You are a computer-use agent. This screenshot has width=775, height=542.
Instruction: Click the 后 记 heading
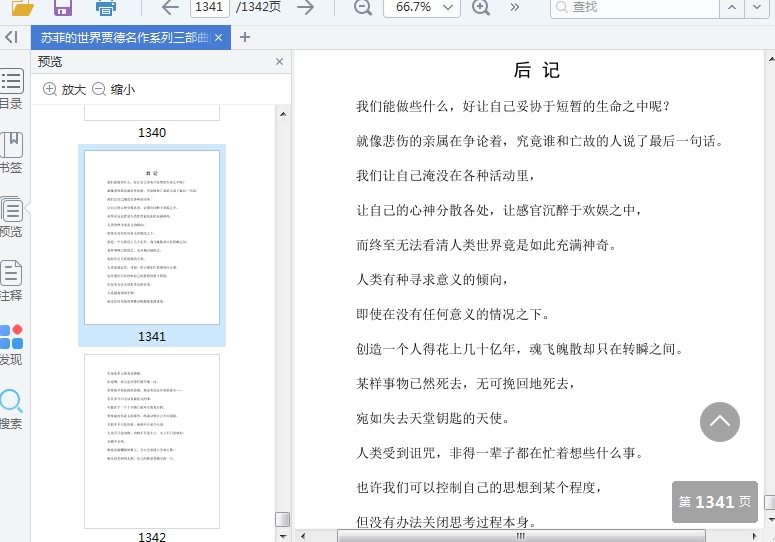pos(536,70)
